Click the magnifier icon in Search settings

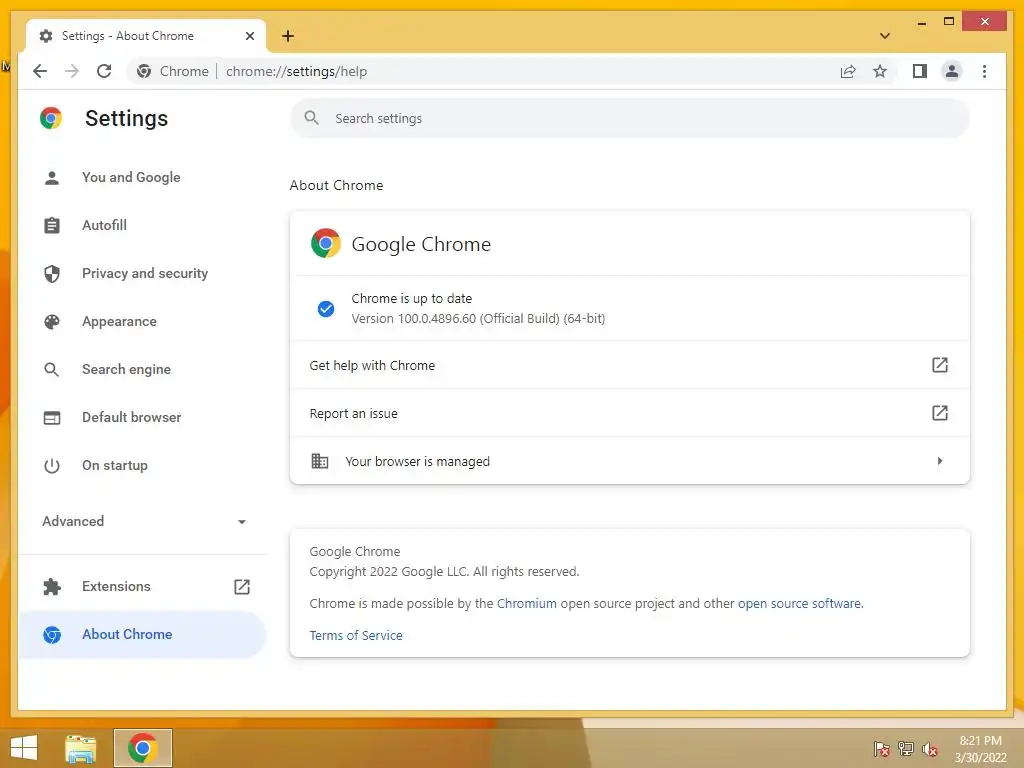point(312,118)
